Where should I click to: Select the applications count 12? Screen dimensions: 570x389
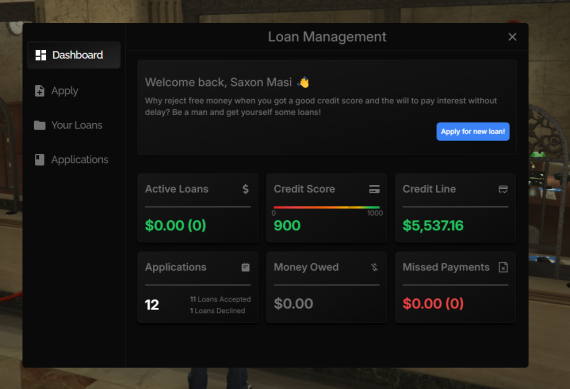(x=152, y=305)
